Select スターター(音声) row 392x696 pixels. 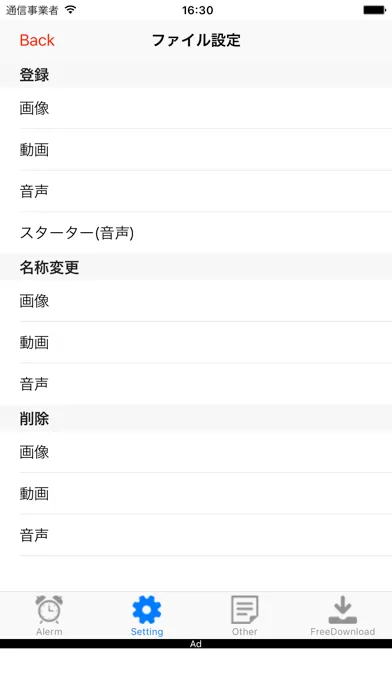pyautogui.click(x=196, y=233)
